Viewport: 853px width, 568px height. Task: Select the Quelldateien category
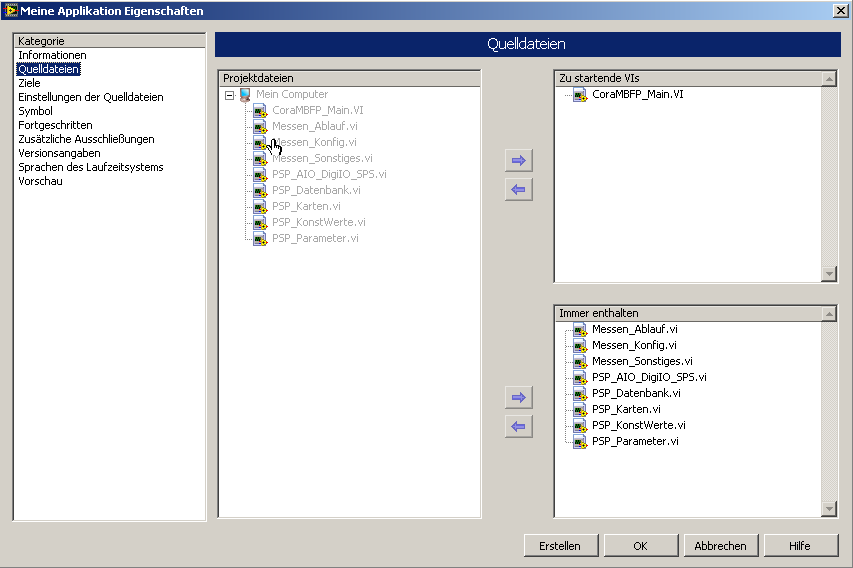(x=48, y=69)
